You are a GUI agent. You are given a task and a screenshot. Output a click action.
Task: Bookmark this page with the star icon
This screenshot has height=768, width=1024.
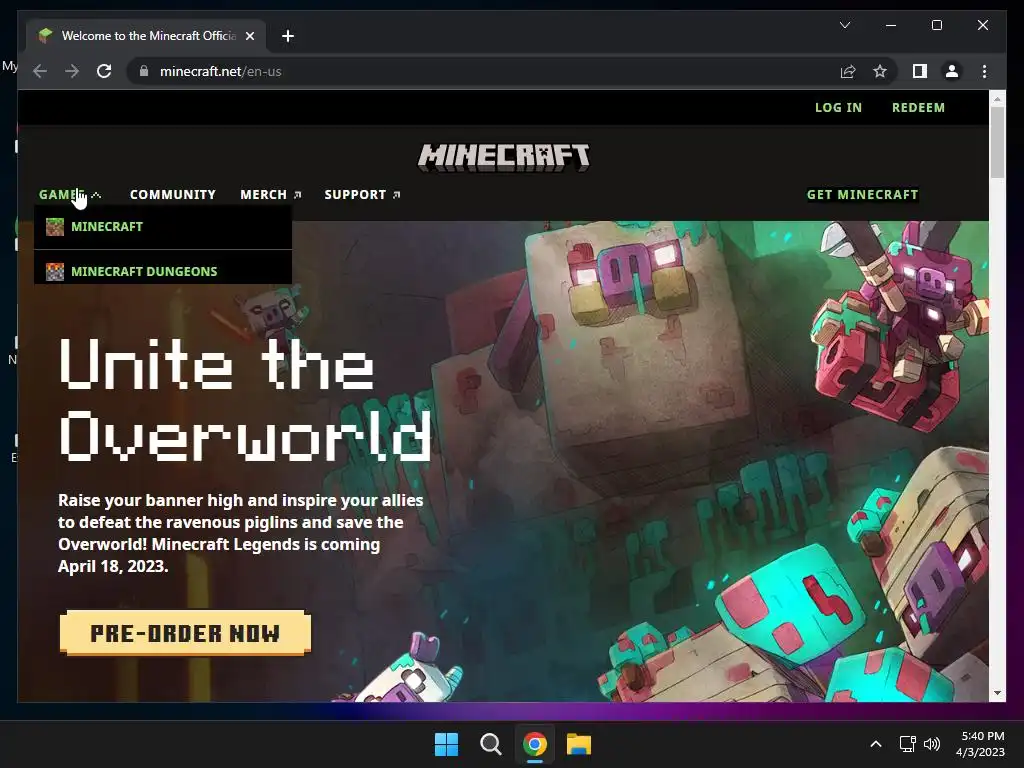880,71
